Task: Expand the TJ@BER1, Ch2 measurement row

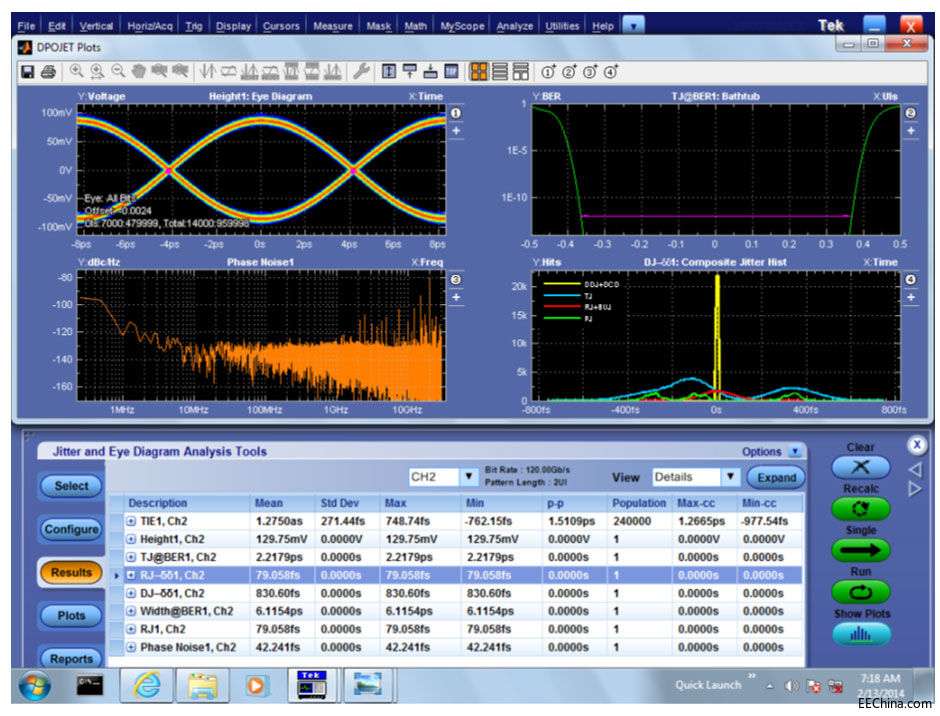Action: click(x=131, y=557)
